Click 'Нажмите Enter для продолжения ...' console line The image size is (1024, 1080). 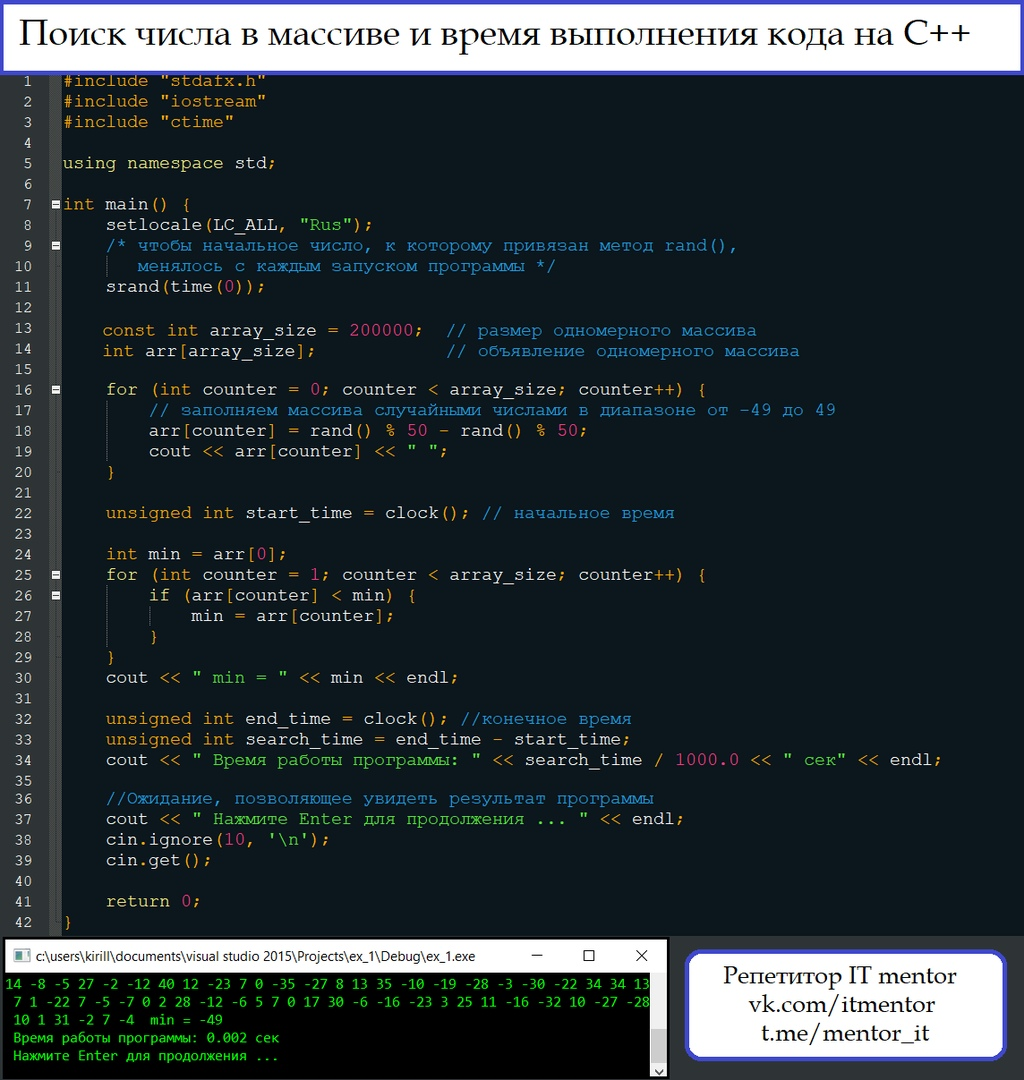pos(145,1056)
